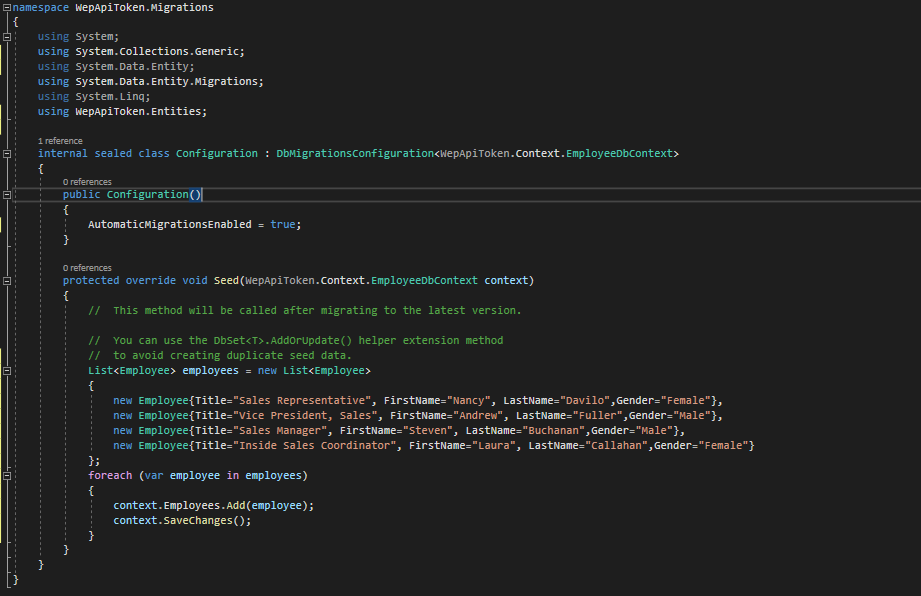Collapse the using directives block

point(6,36)
